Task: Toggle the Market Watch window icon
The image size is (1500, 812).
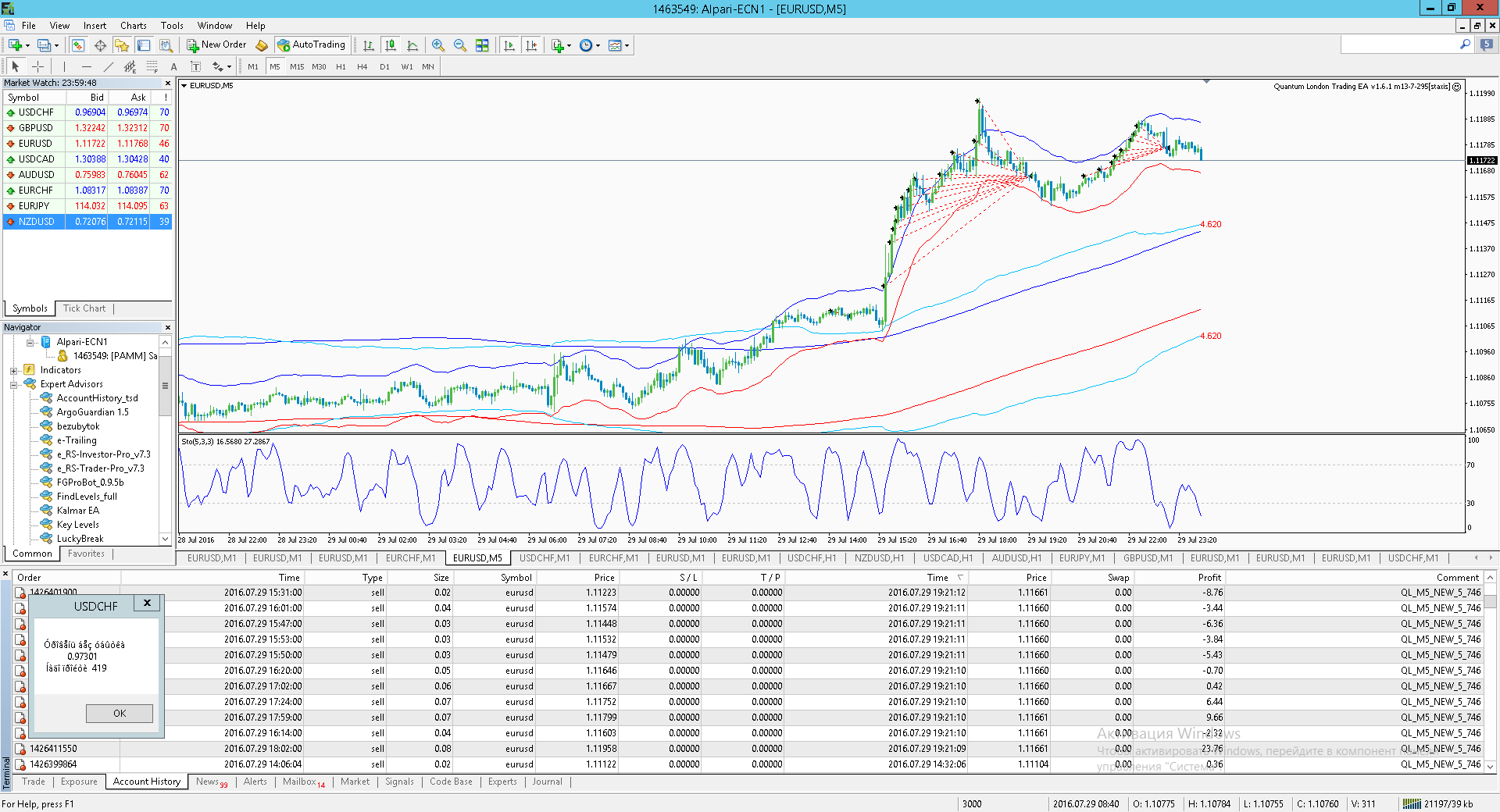Action: pos(78,45)
